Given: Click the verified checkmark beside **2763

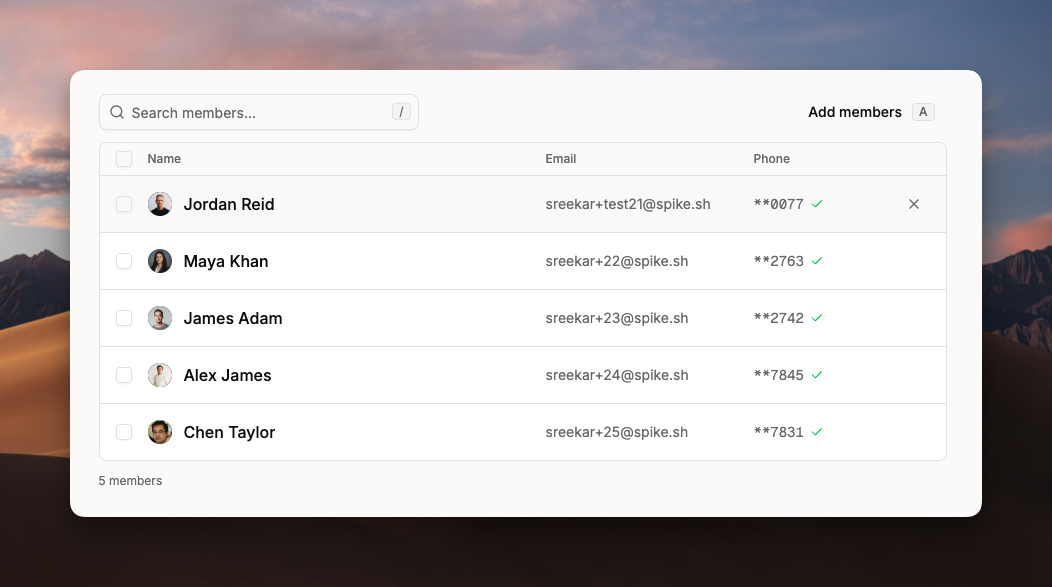Looking at the screenshot, I should coord(817,261).
